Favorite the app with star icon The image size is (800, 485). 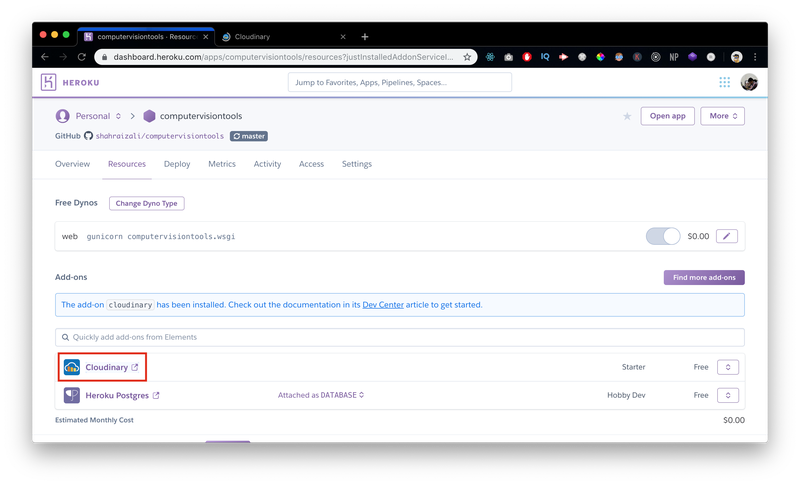[x=627, y=116]
